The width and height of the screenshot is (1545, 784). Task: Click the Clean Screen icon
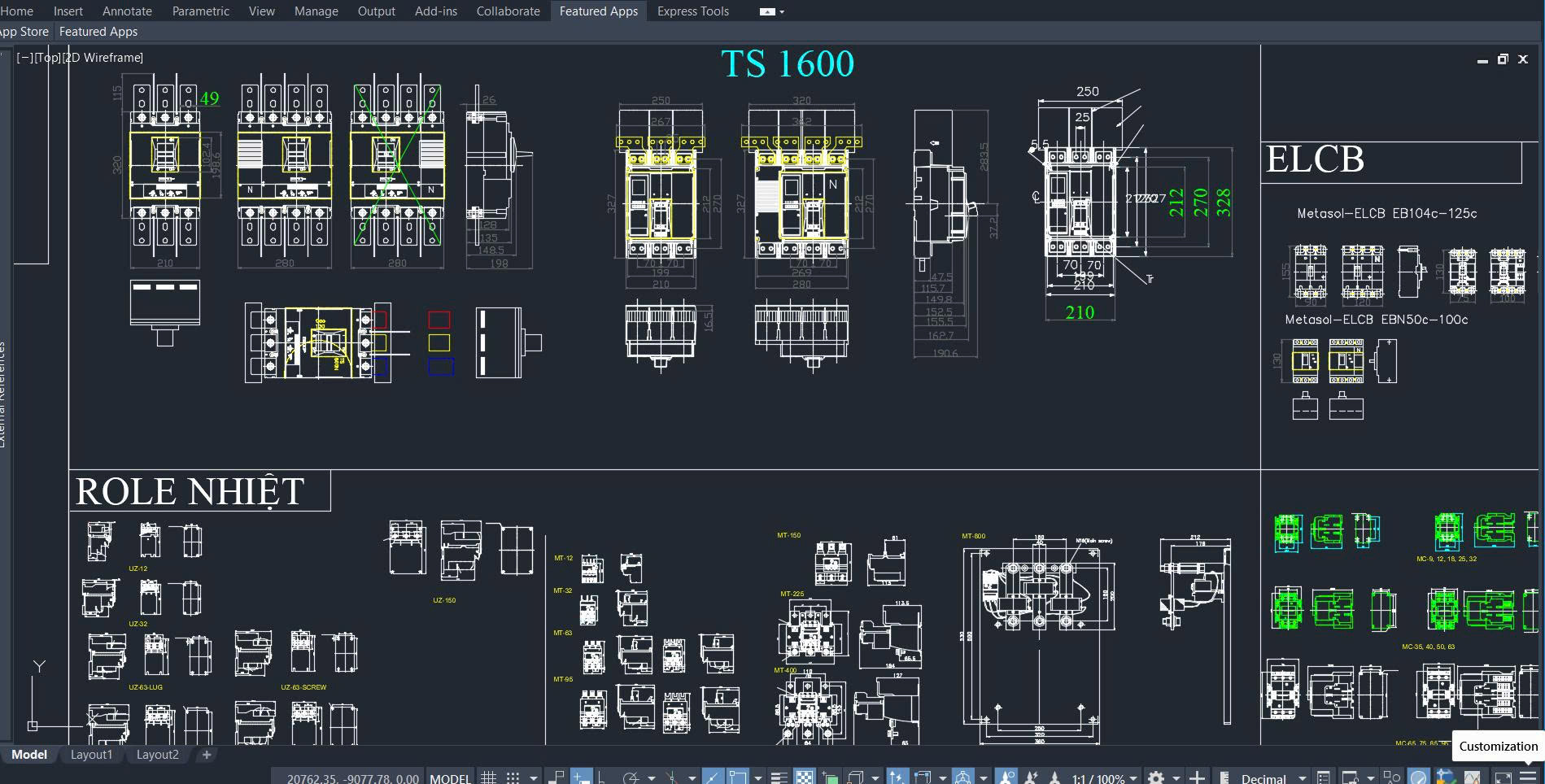[1503, 777]
